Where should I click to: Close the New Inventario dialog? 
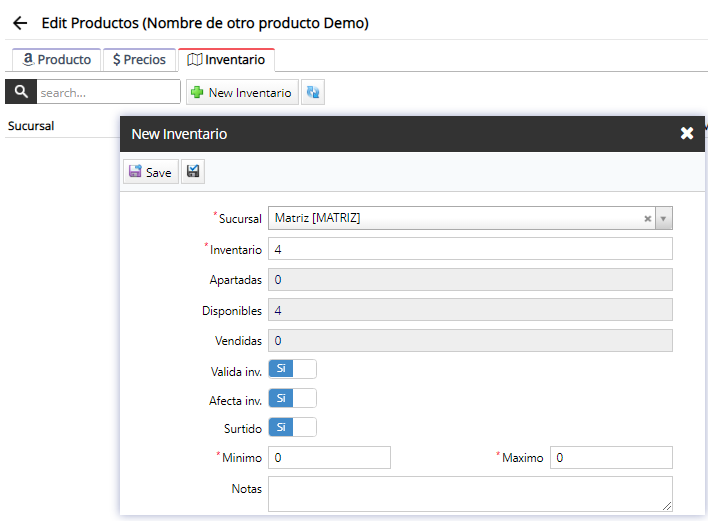tap(687, 134)
